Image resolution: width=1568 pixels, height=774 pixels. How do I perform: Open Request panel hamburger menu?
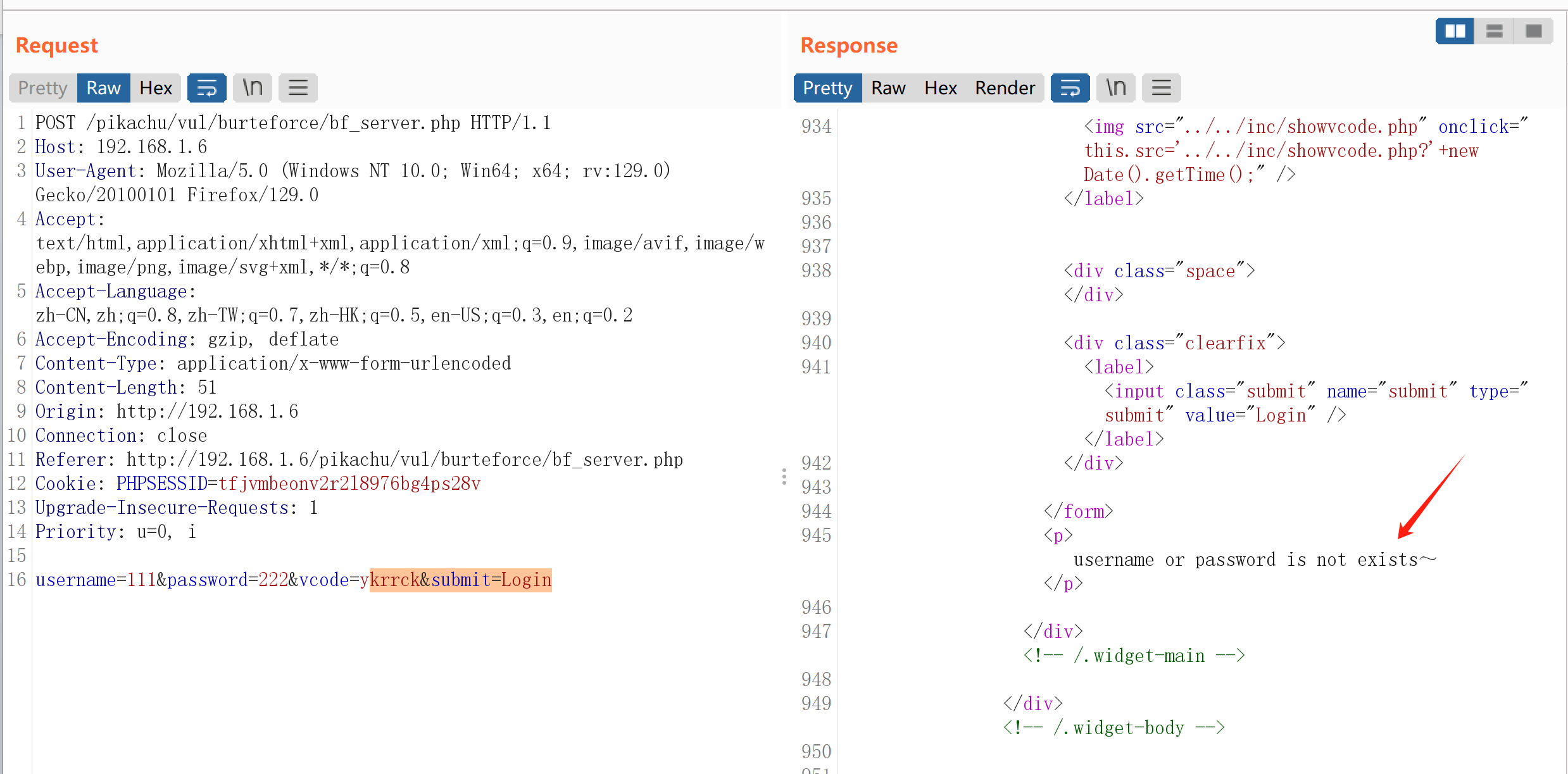[x=298, y=88]
